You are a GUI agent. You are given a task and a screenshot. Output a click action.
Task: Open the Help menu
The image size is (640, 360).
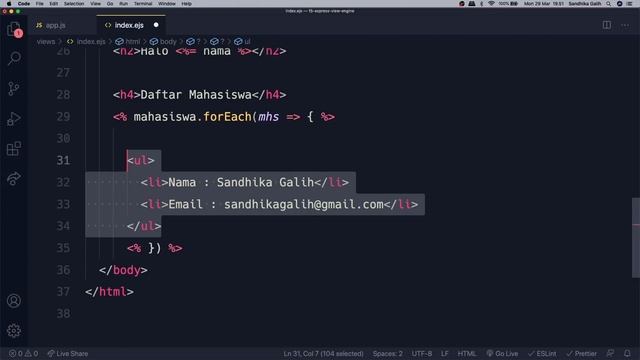pos(187,4)
